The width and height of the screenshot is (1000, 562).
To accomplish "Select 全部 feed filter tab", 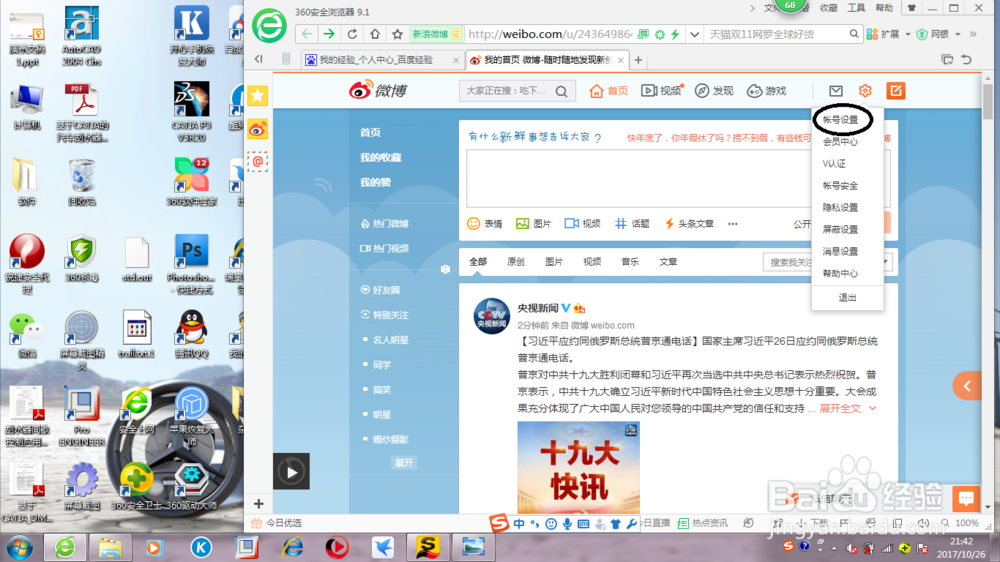I will [x=478, y=262].
